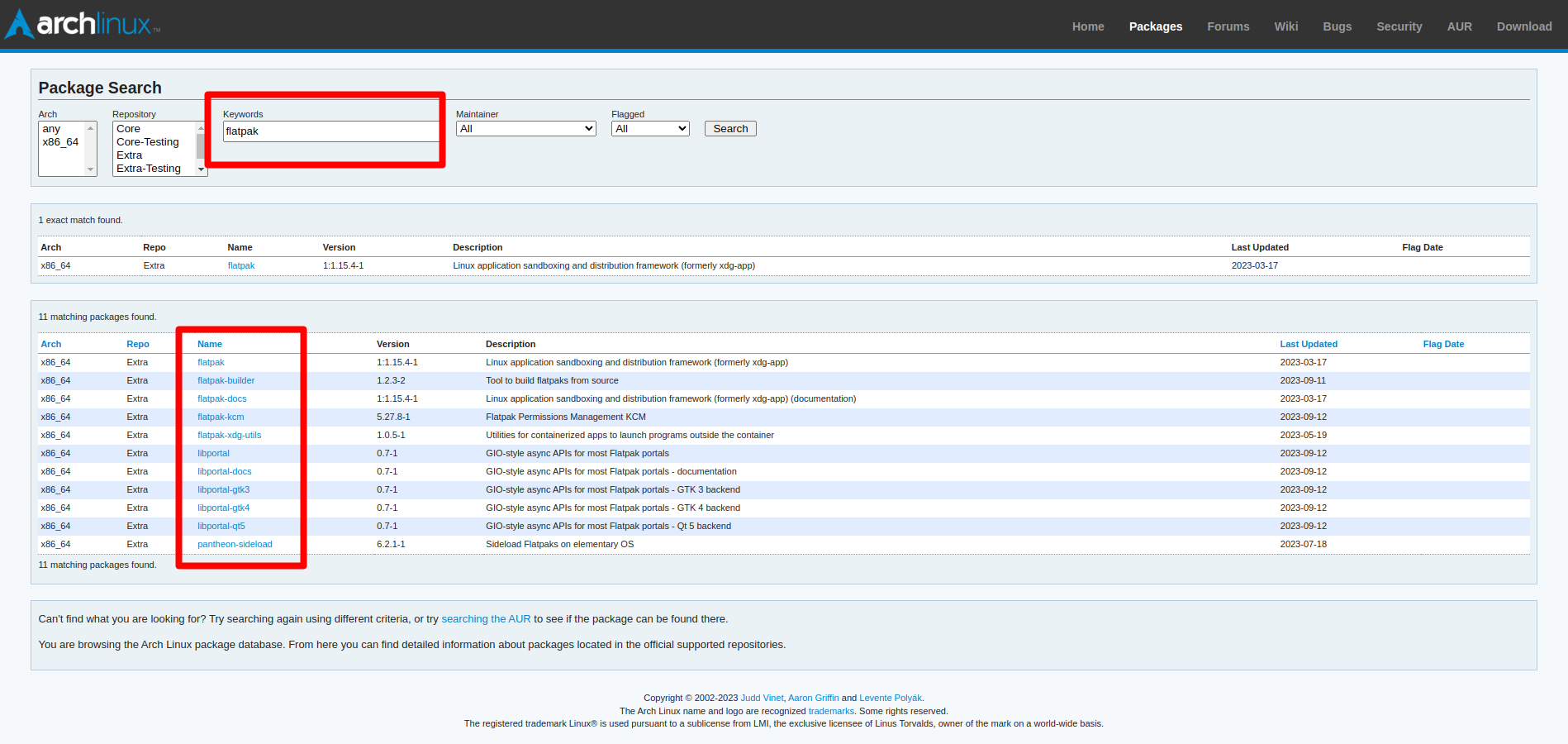Click the Arch Linux logo
1568x744 pixels.
(83, 24)
